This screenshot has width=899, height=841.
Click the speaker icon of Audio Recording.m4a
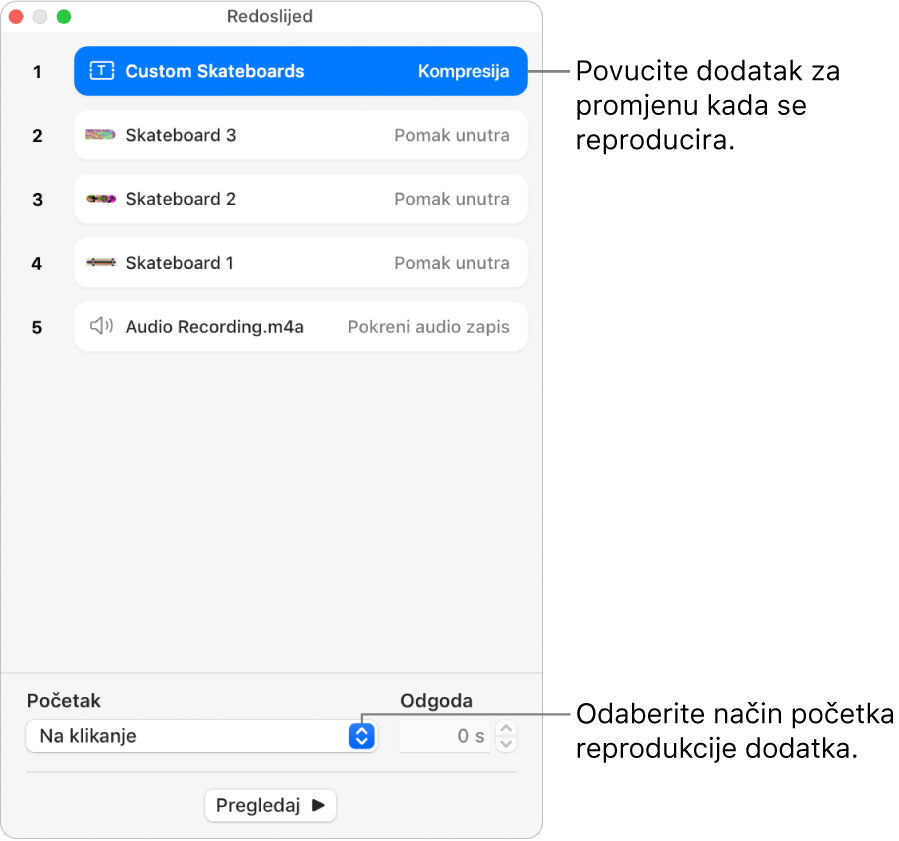101,326
